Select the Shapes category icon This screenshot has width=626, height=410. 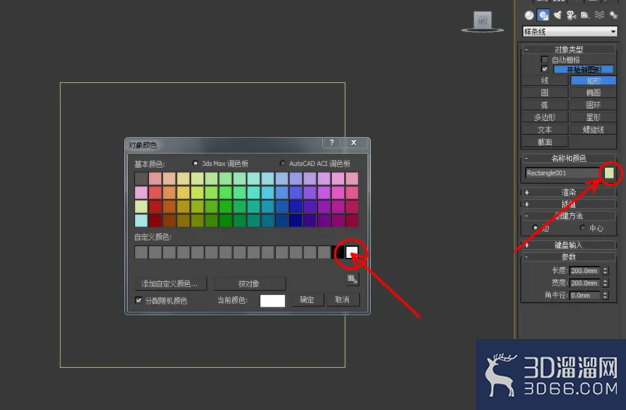(x=543, y=16)
